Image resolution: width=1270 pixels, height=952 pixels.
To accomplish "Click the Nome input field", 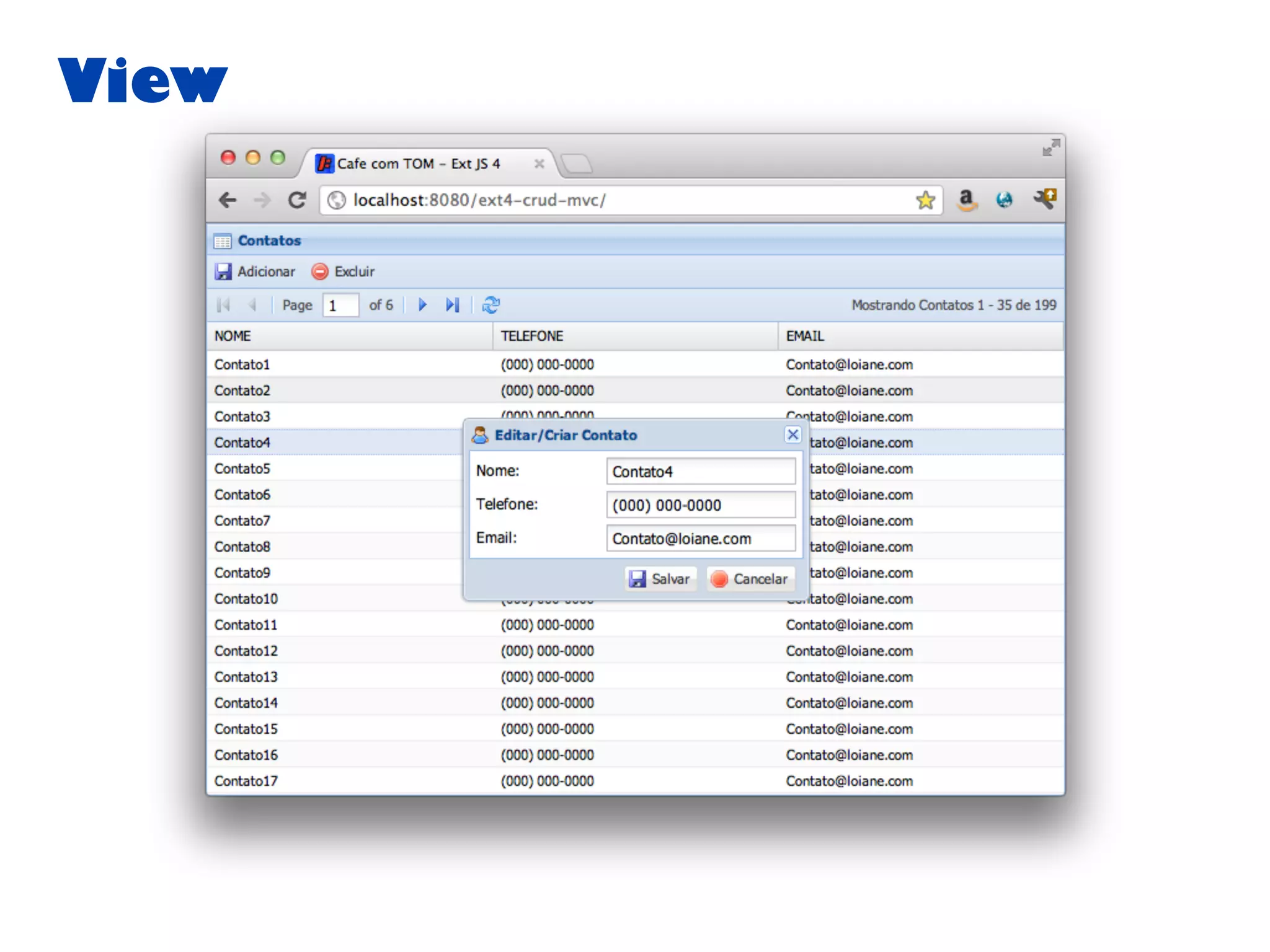I will (701, 472).
